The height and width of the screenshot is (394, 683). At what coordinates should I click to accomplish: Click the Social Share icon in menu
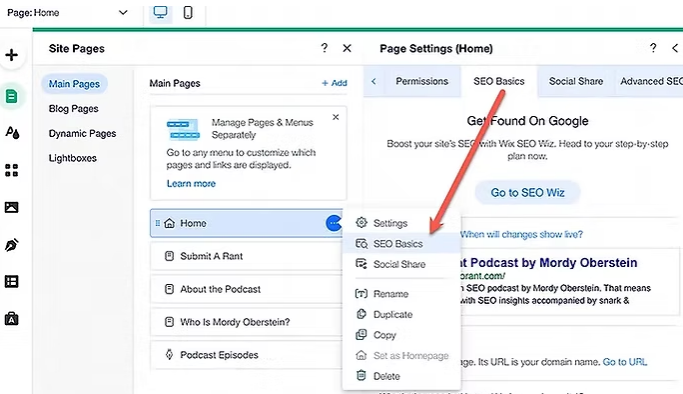[x=361, y=263]
